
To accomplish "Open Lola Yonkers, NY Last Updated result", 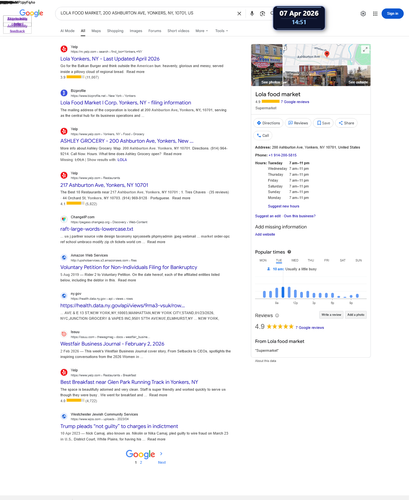I will tap(110, 59).
